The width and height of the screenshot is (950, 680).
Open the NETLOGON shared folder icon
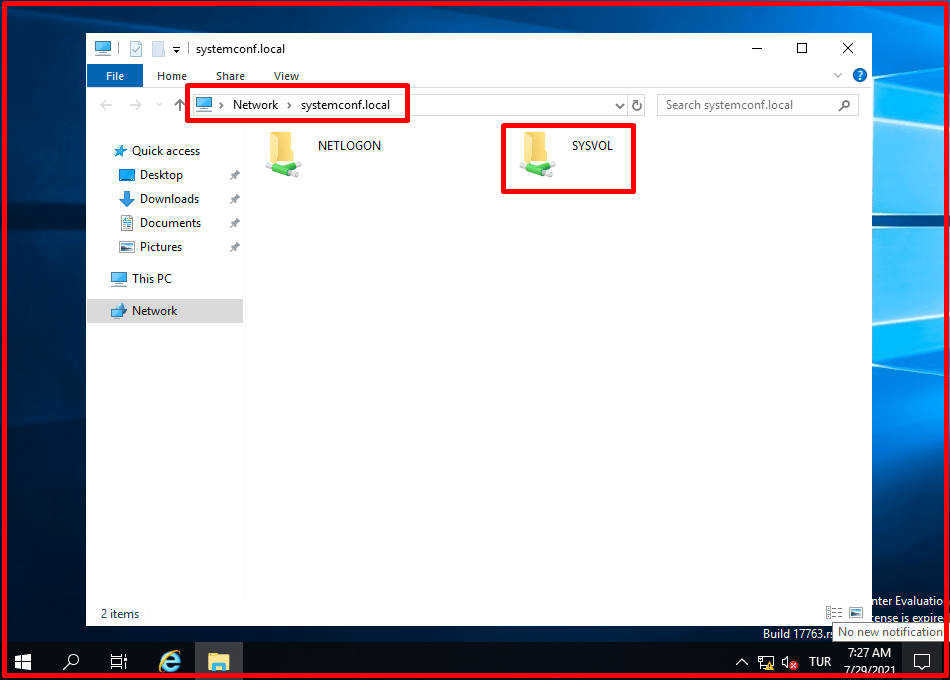click(x=283, y=154)
